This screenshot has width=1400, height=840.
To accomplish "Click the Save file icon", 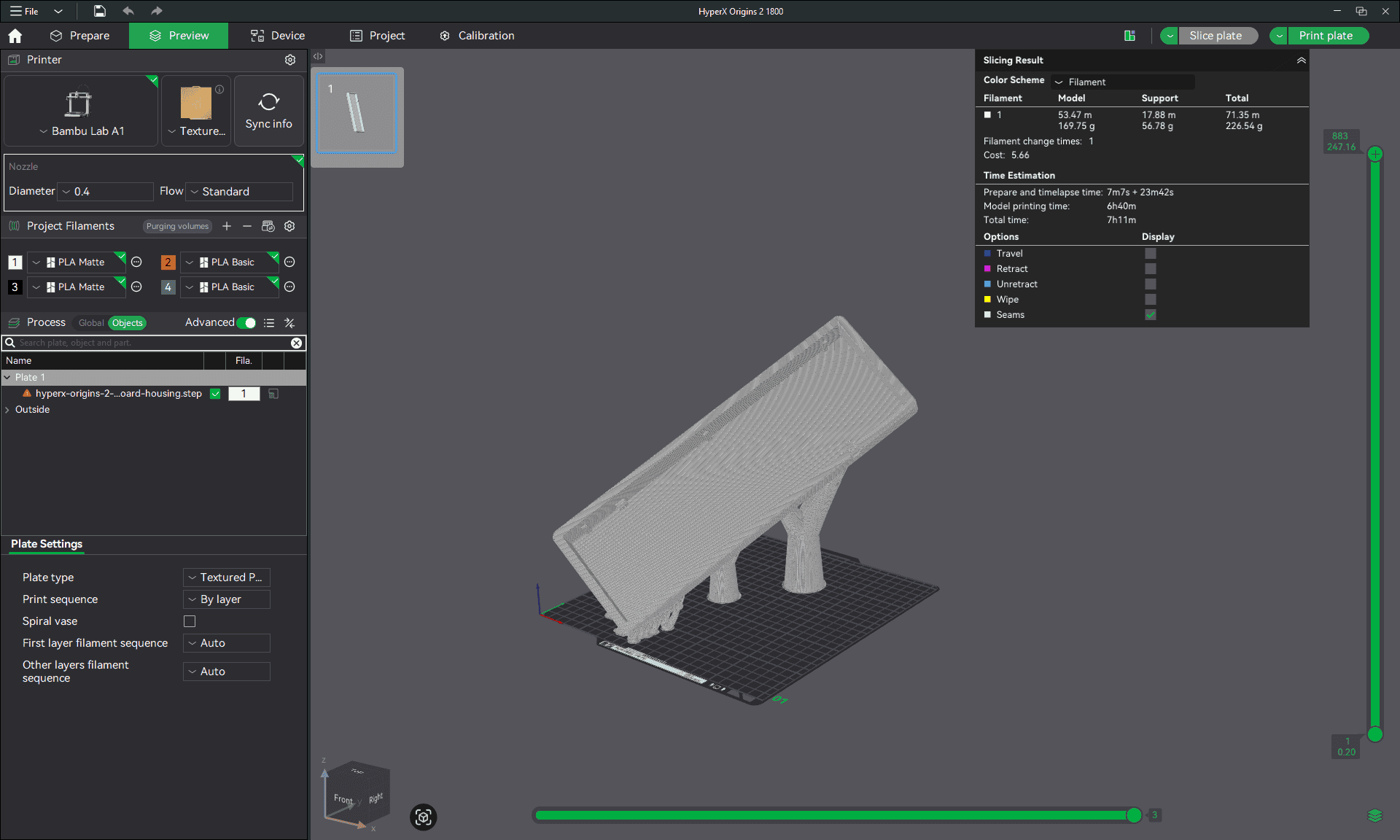I will pyautogui.click(x=99, y=11).
